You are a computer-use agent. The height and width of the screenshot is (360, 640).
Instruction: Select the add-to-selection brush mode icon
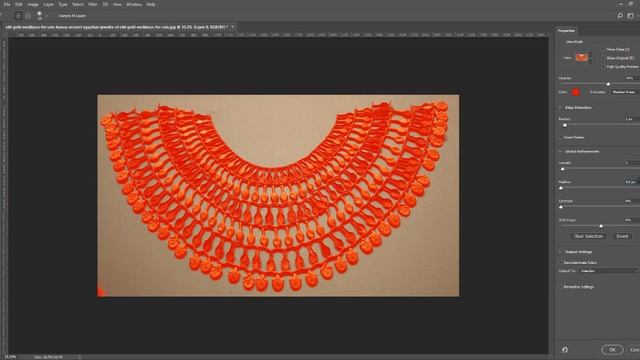[18, 16]
